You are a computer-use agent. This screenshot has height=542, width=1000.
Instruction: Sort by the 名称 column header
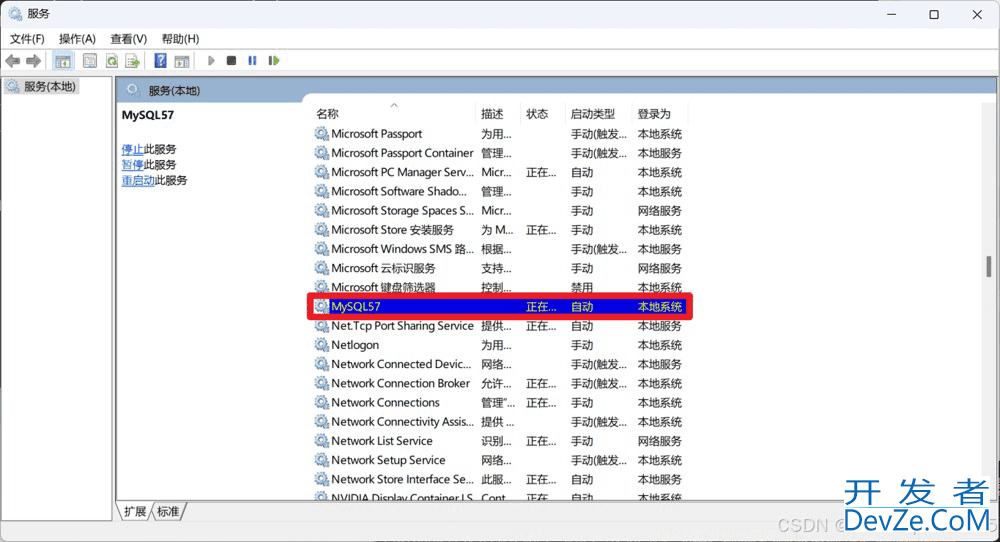[327, 114]
